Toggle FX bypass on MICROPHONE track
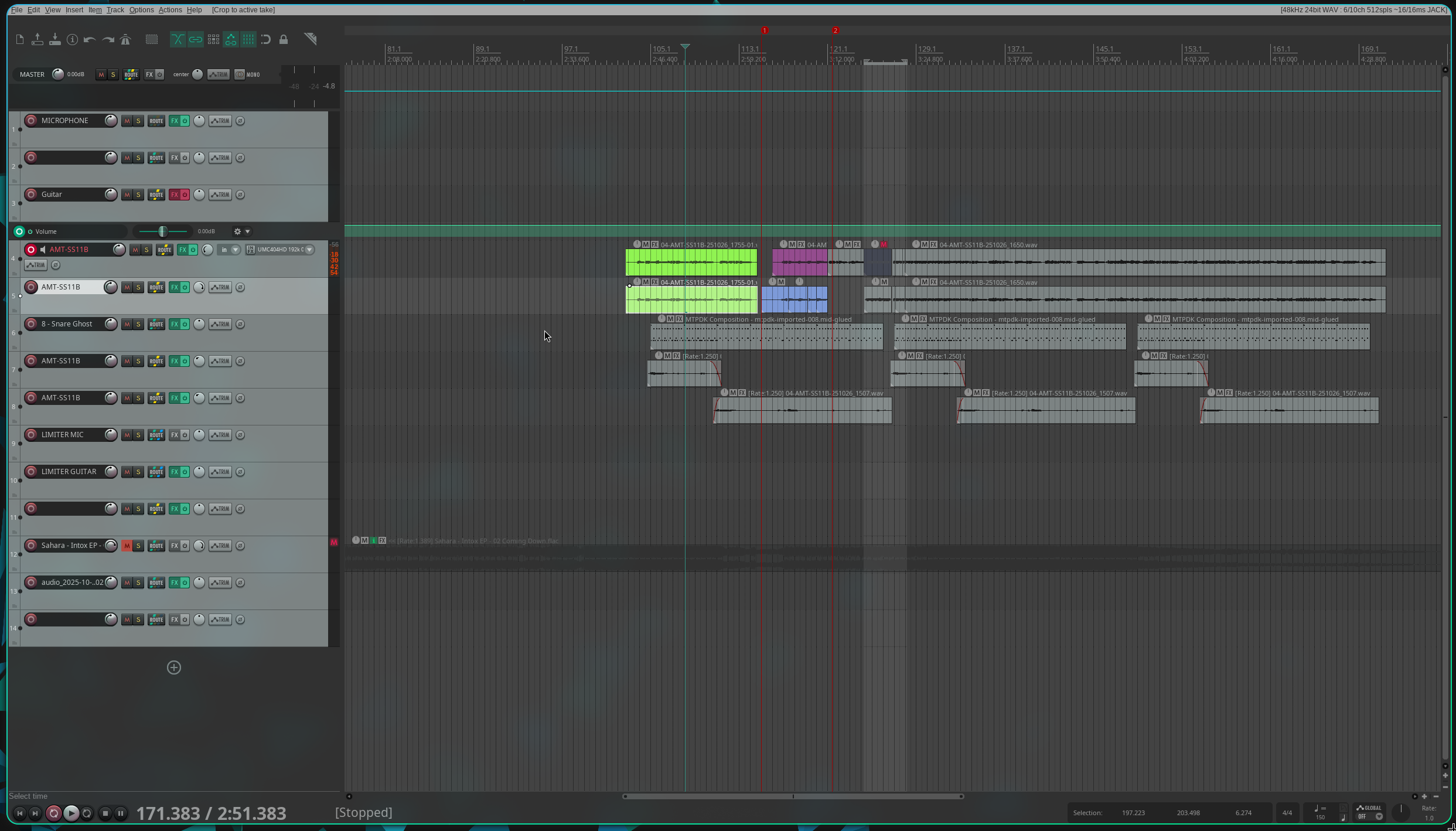This screenshot has width=1456, height=831. click(x=185, y=121)
